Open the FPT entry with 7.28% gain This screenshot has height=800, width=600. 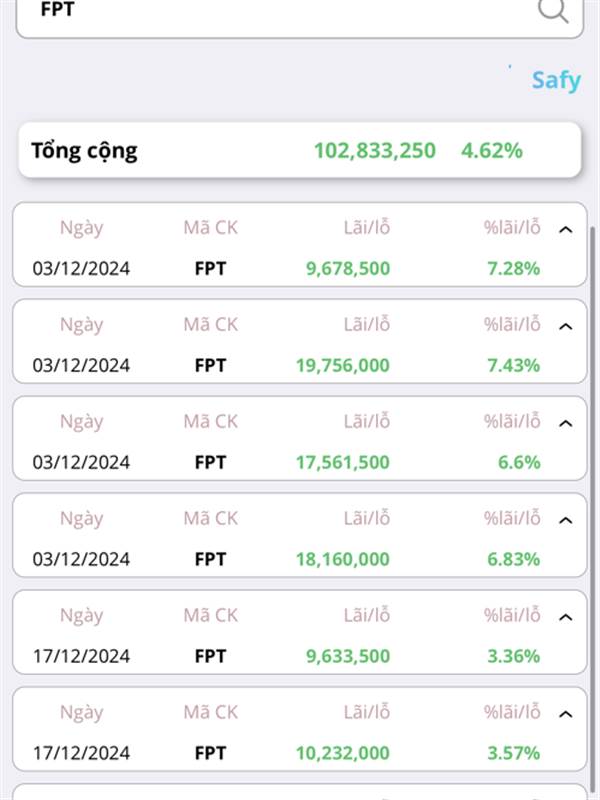pyautogui.click(x=299, y=244)
